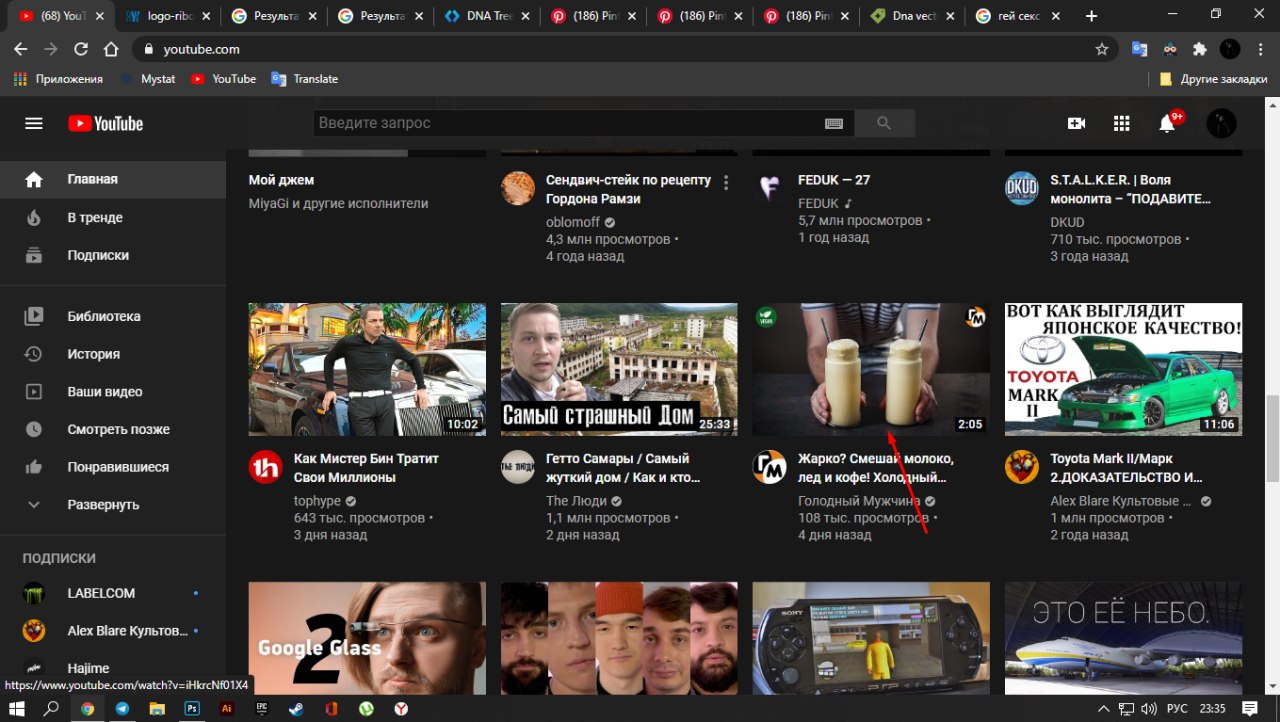The image size is (1280, 722).
Task: Open a new Chrome tab
Action: 1091,16
